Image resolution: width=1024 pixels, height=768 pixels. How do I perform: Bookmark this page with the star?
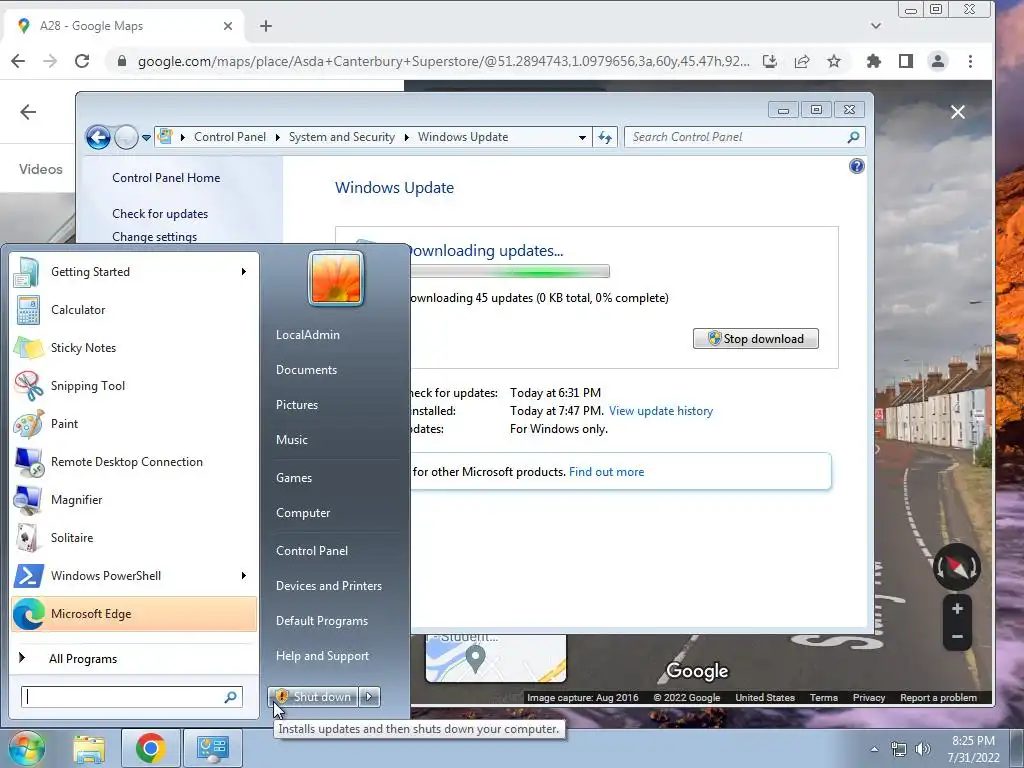(x=833, y=61)
